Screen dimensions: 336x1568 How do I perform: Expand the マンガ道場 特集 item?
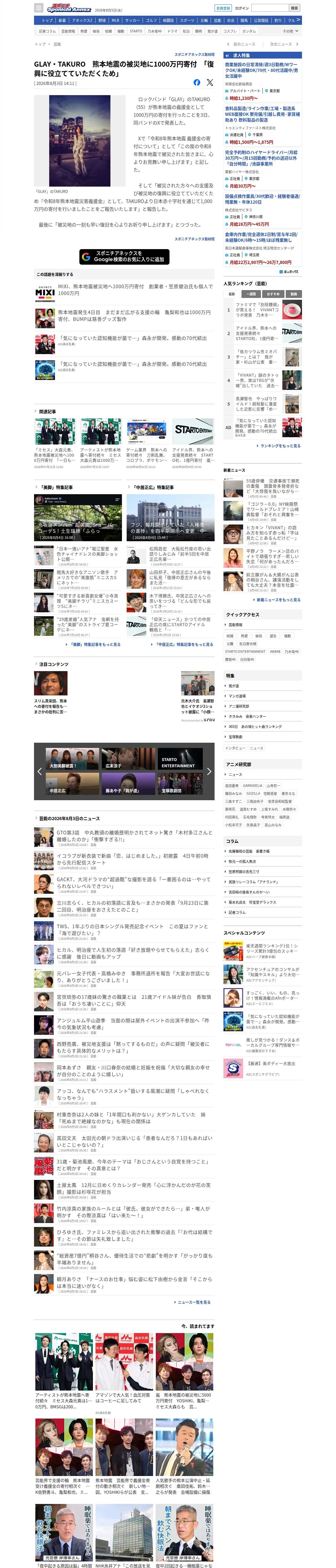[262, 696]
